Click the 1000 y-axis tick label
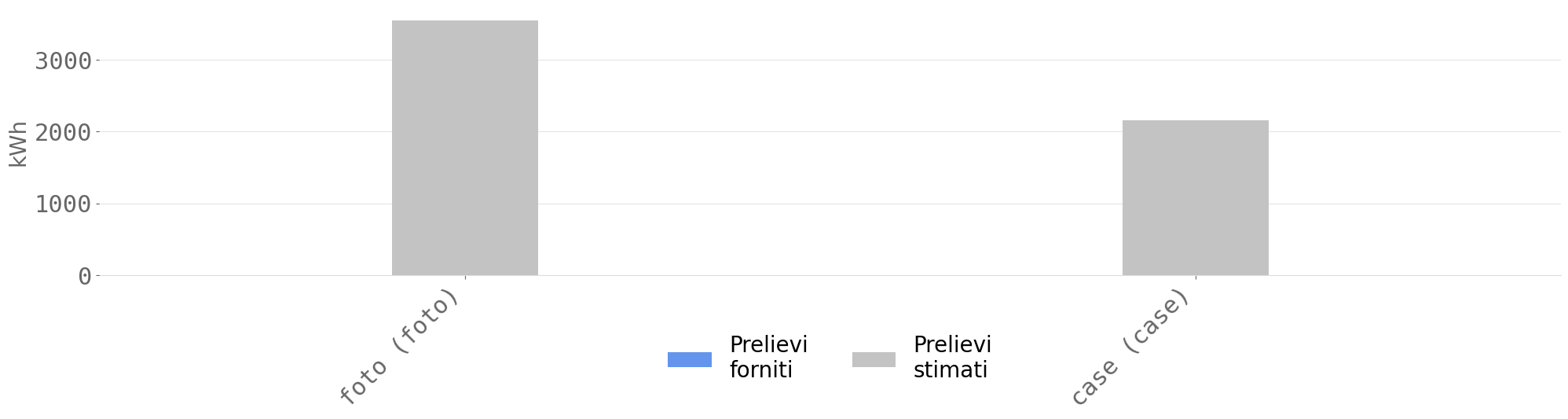Screen dimensions: 1568x419 coord(63,204)
